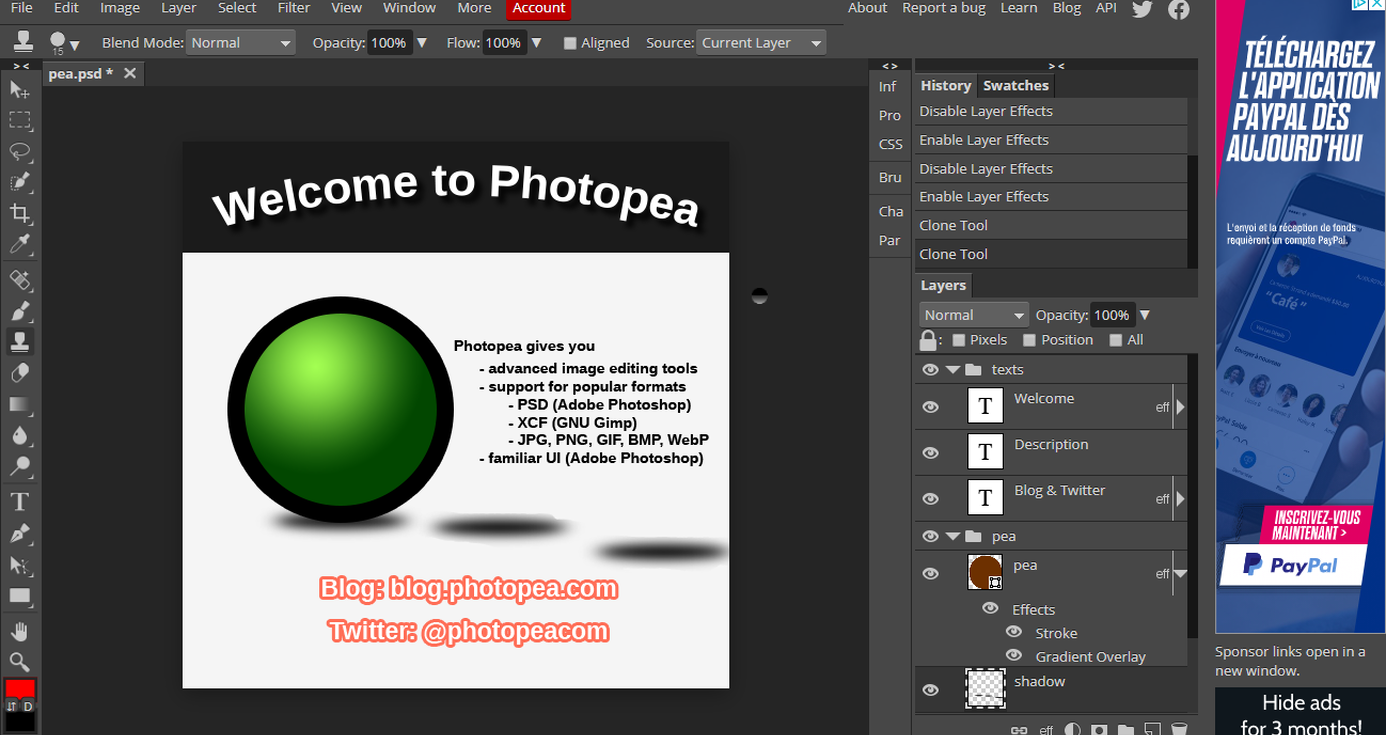Switch to the Swatches tab

point(1016,86)
